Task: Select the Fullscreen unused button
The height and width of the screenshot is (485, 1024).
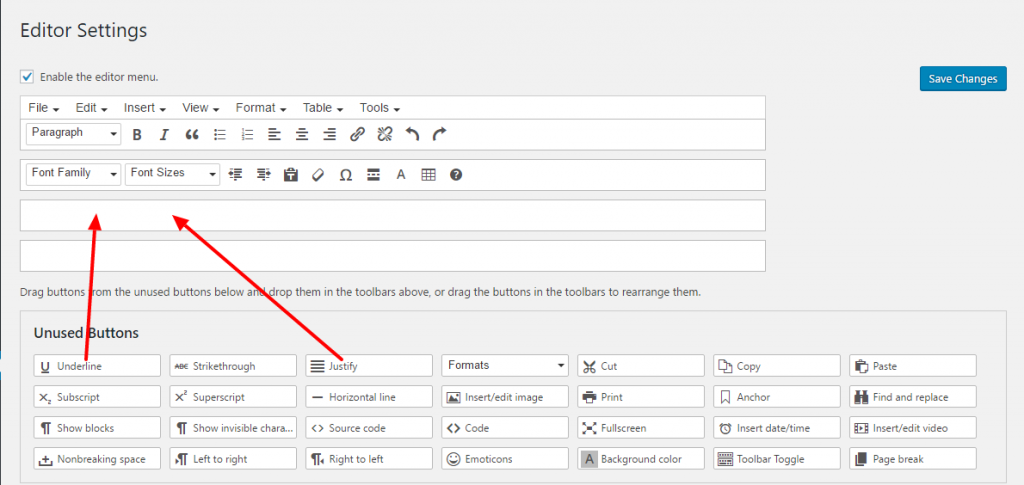Action: [x=641, y=428]
